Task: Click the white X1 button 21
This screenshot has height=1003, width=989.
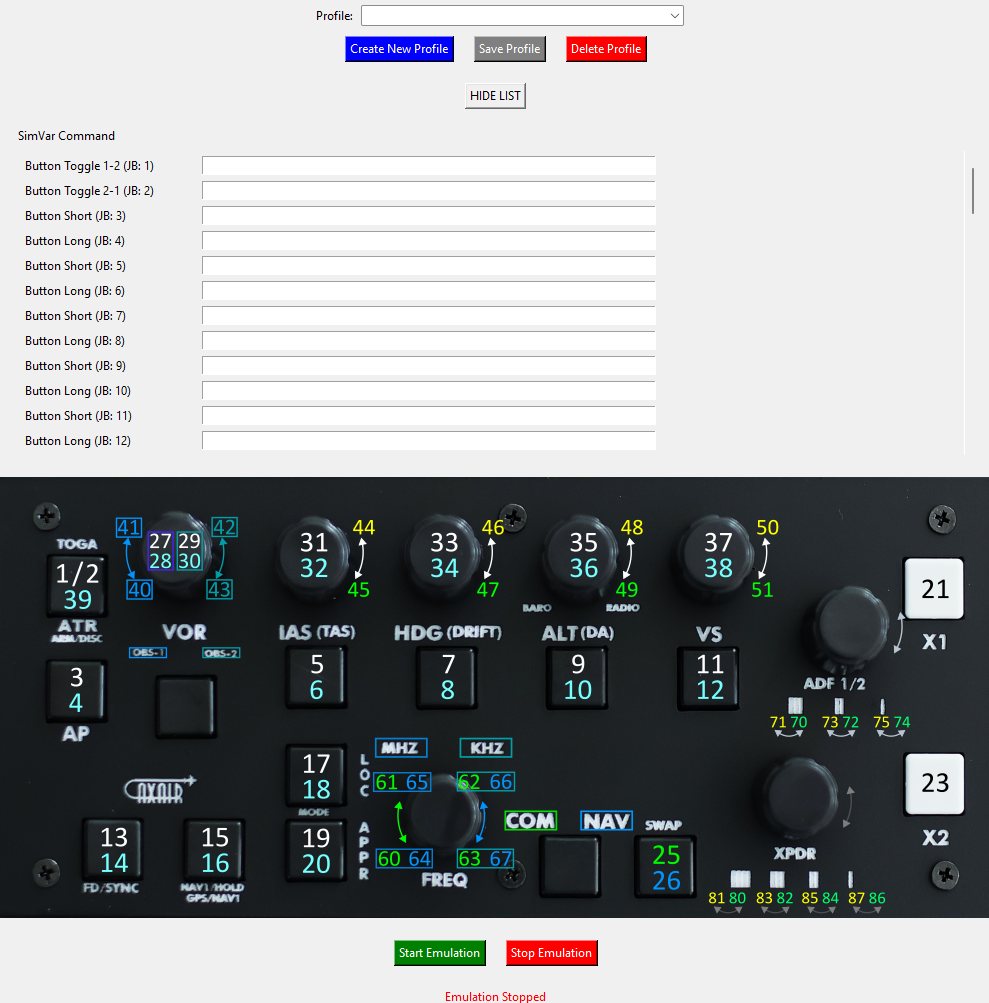Action: click(x=934, y=588)
